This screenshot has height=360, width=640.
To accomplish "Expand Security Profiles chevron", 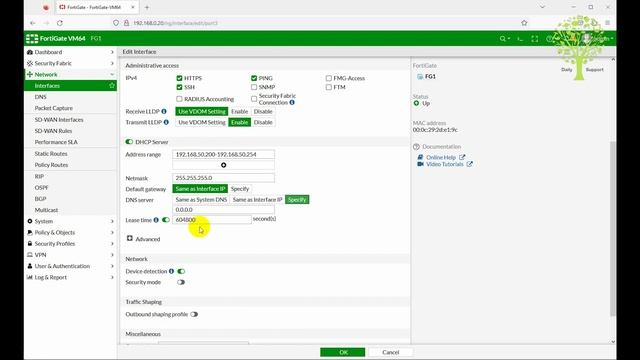I will [x=112, y=244].
